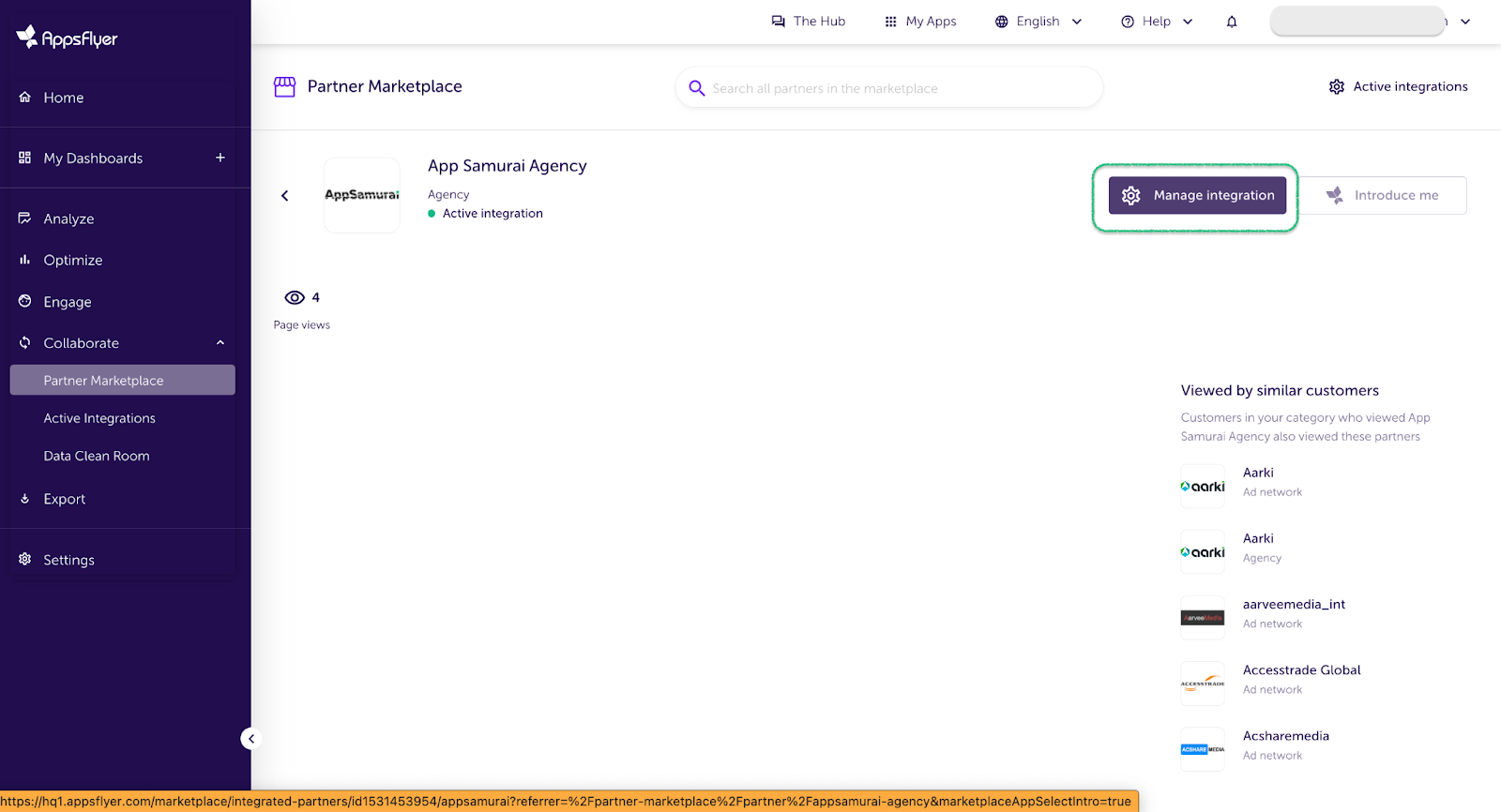
Task: Click the Engage icon in sidebar
Action: pyautogui.click(x=25, y=301)
